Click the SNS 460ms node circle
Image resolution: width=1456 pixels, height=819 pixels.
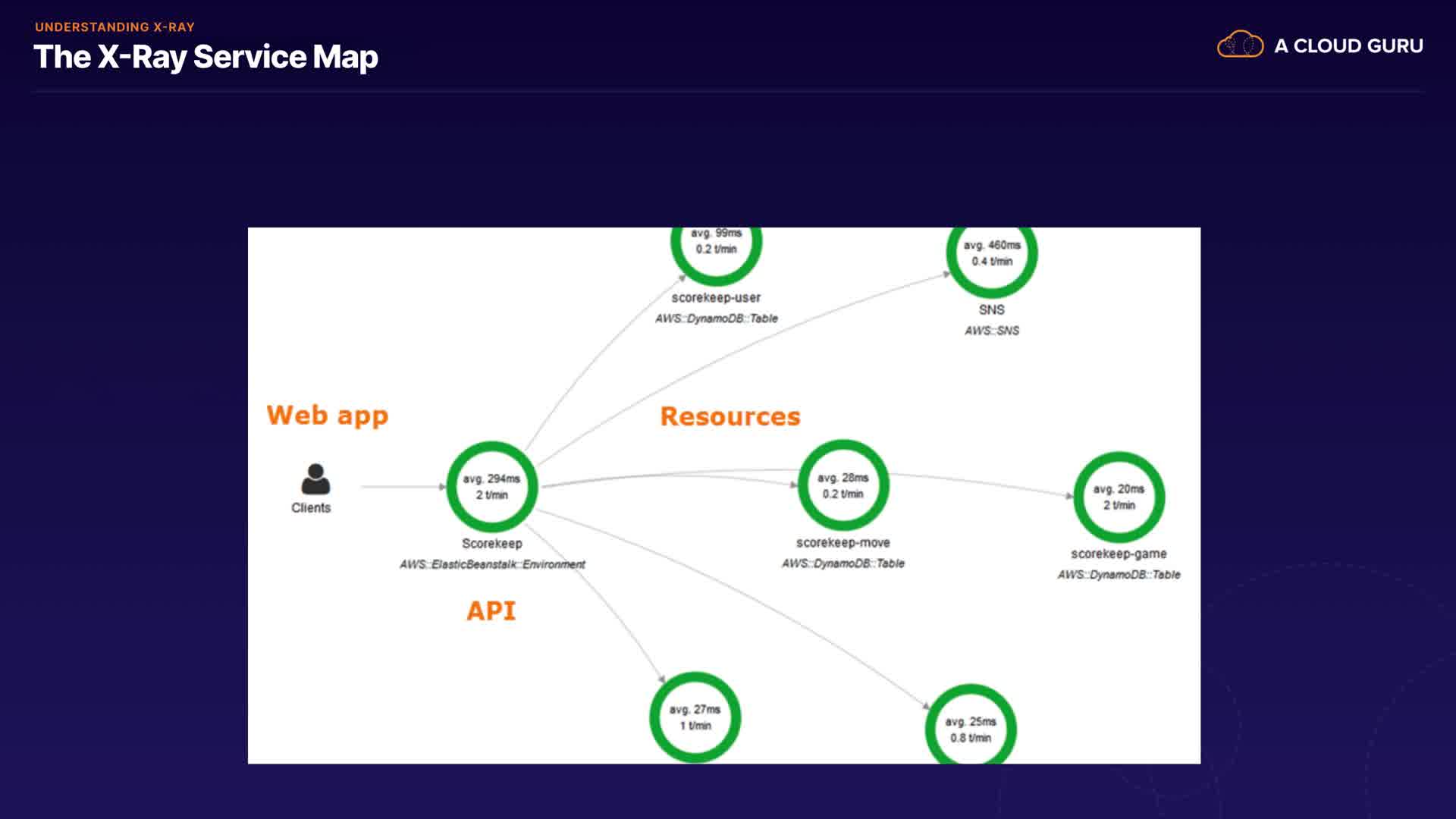991,253
